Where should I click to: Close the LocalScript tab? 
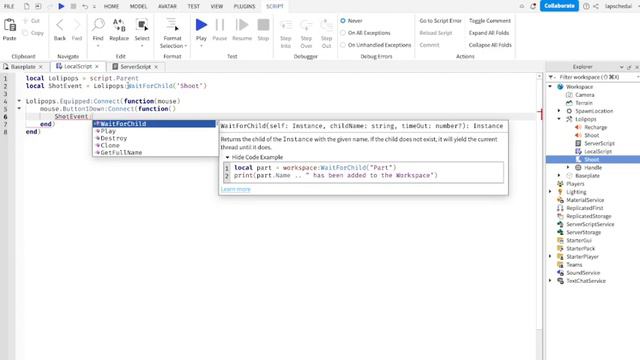(97, 67)
